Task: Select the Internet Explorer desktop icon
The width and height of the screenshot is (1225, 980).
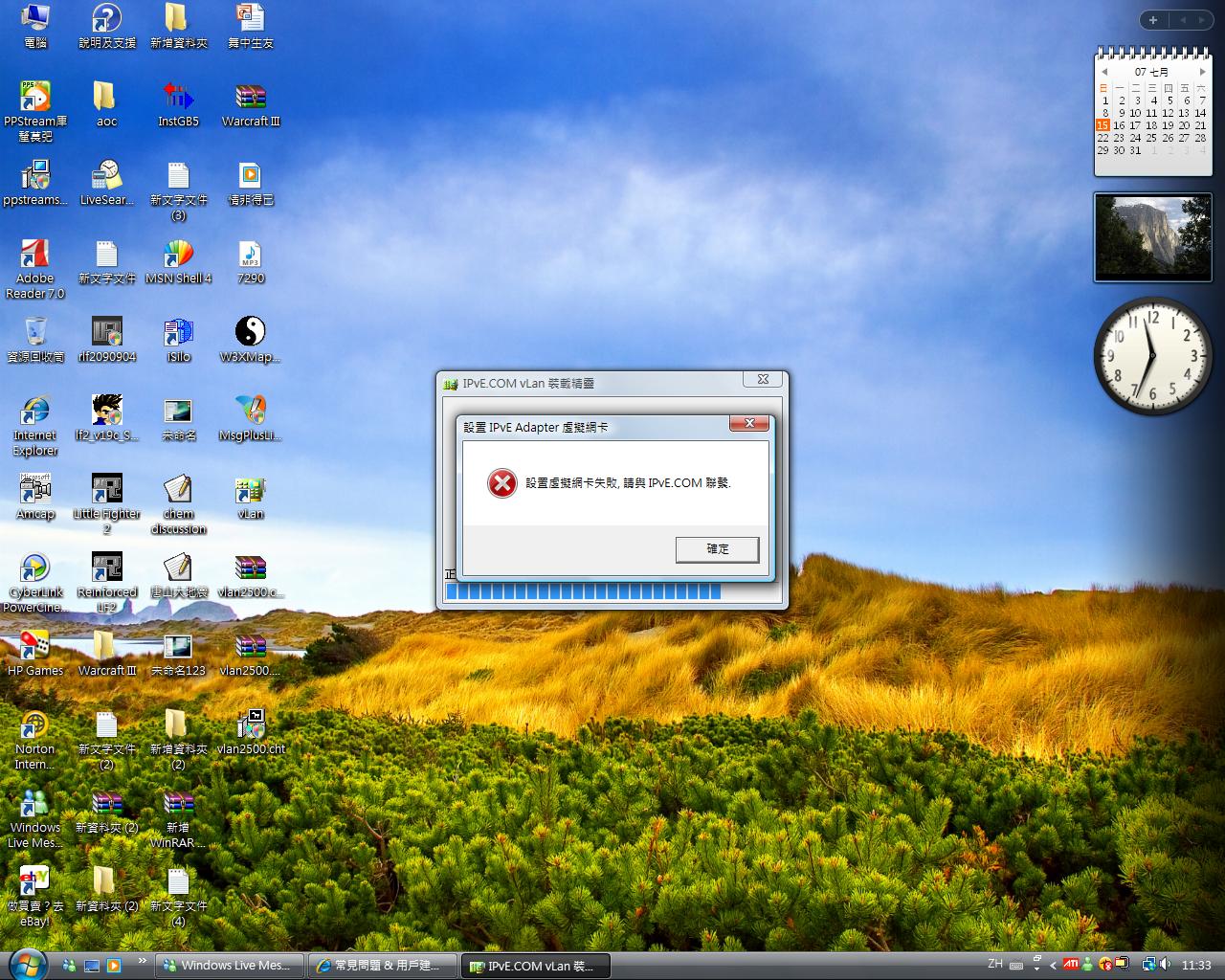Action: click(x=35, y=426)
